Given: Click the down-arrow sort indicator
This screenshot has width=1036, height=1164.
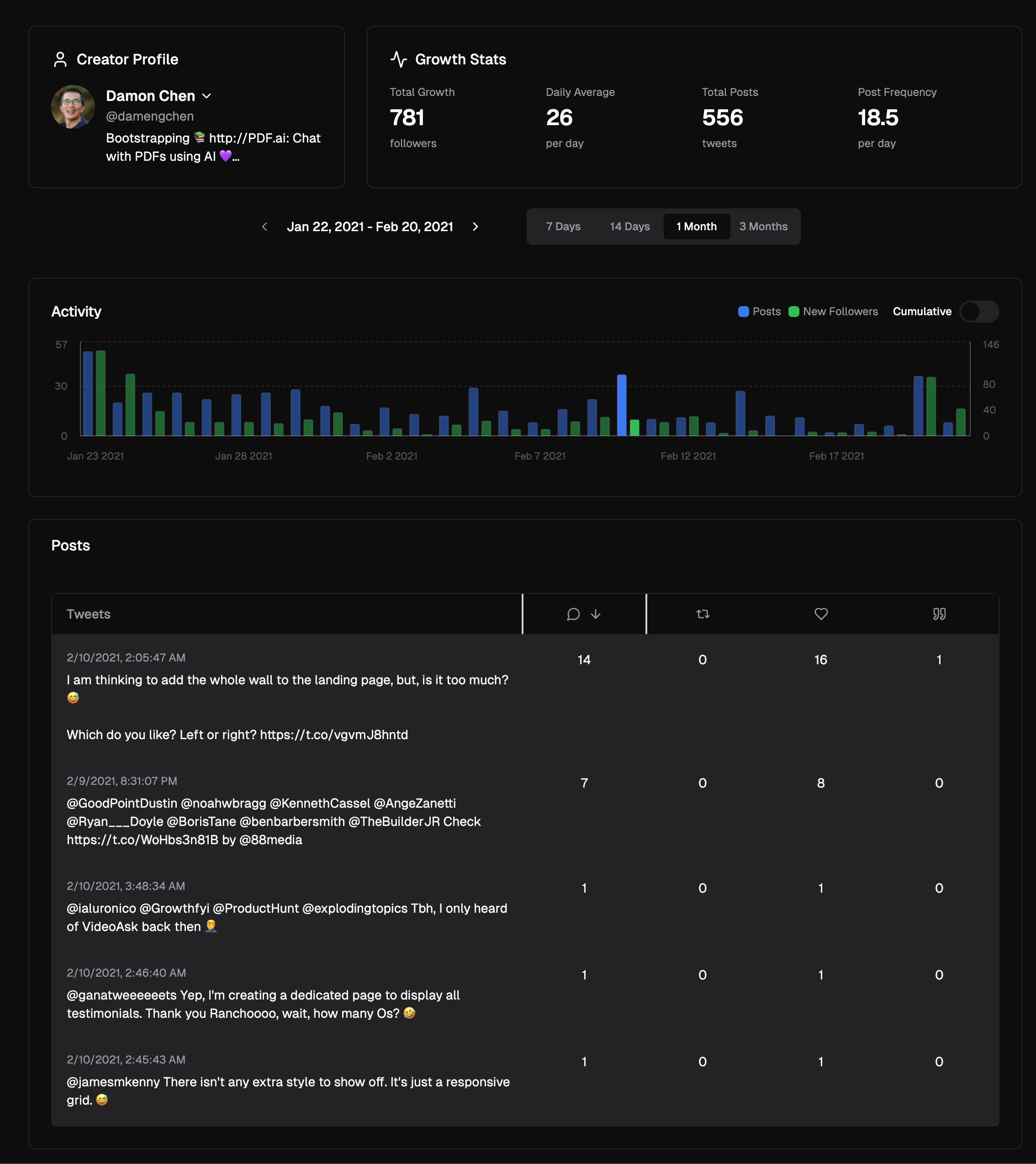Looking at the screenshot, I should tap(596, 614).
